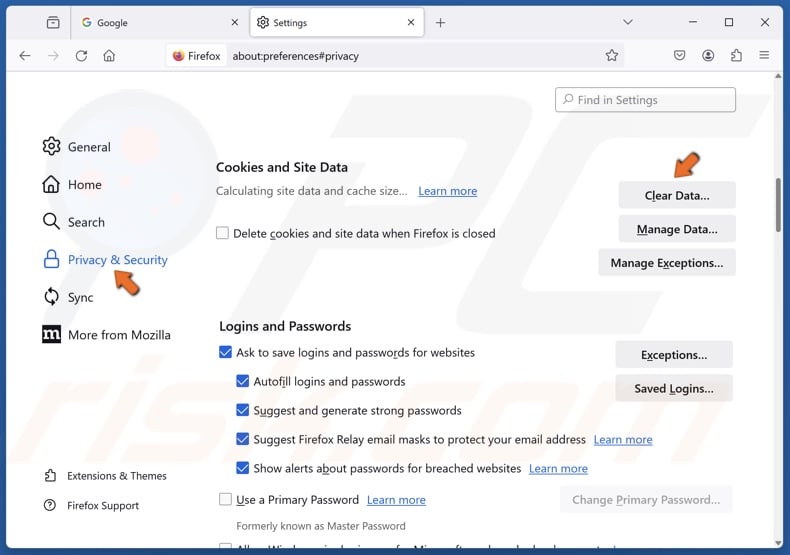Click Learn more about breached websites
The height and width of the screenshot is (555, 790).
558,469
